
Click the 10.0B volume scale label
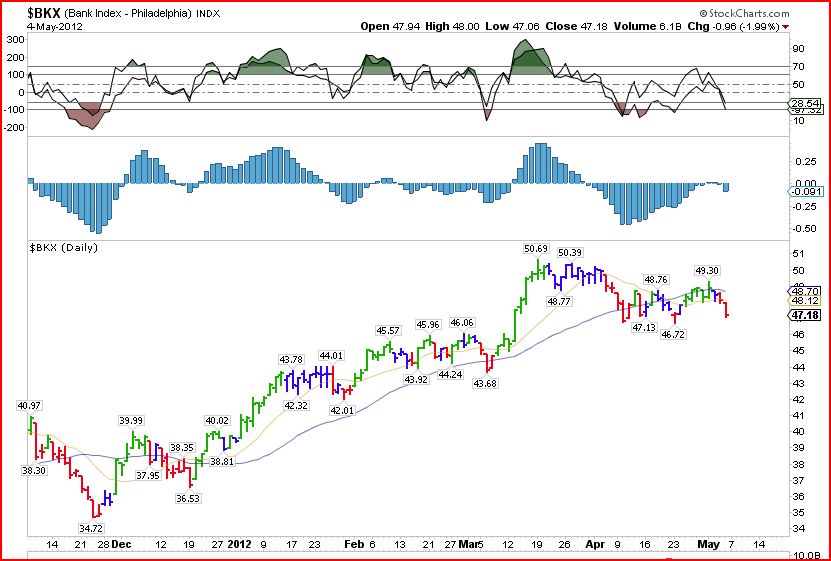(807, 554)
